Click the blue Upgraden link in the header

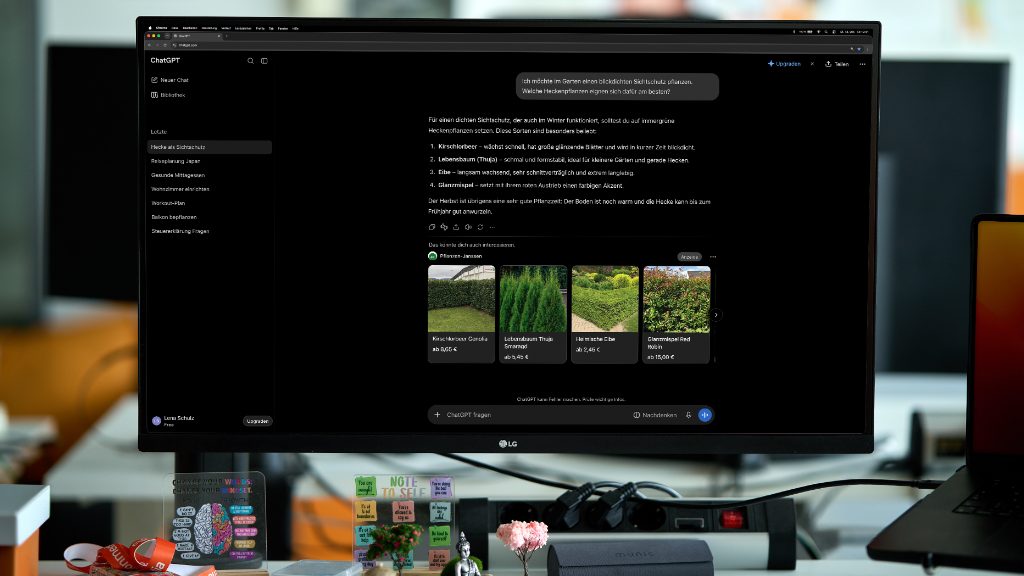click(784, 64)
